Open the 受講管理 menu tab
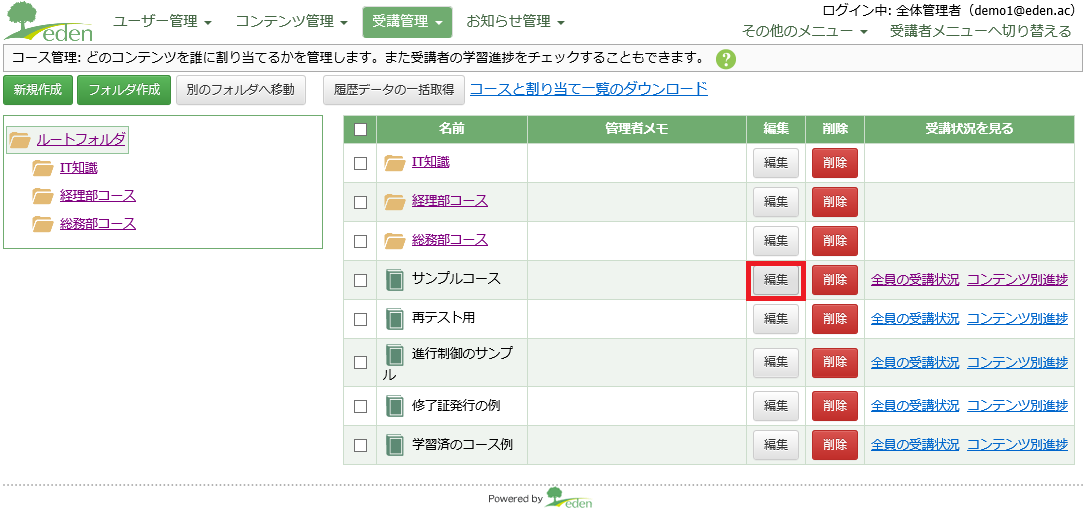The height and width of the screenshot is (529, 1086). tap(407, 22)
